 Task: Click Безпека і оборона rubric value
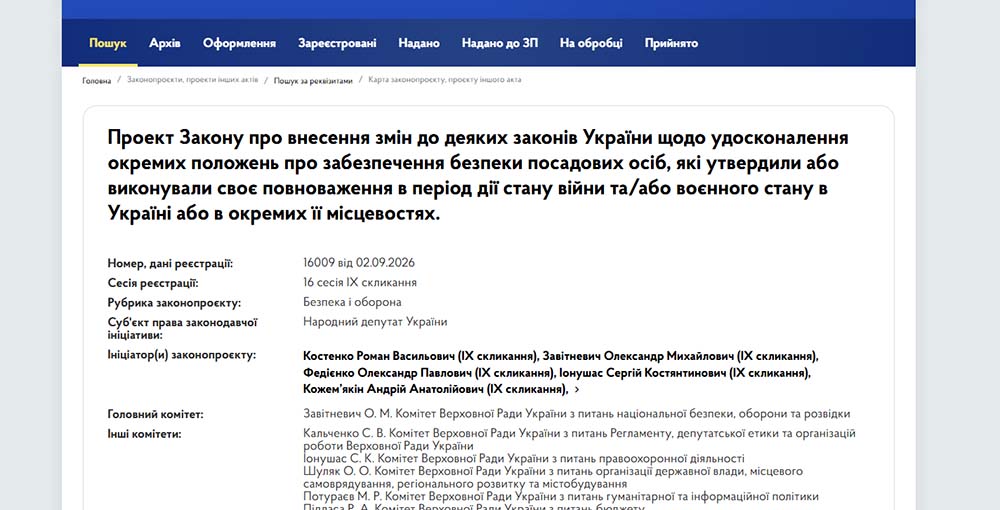point(352,302)
